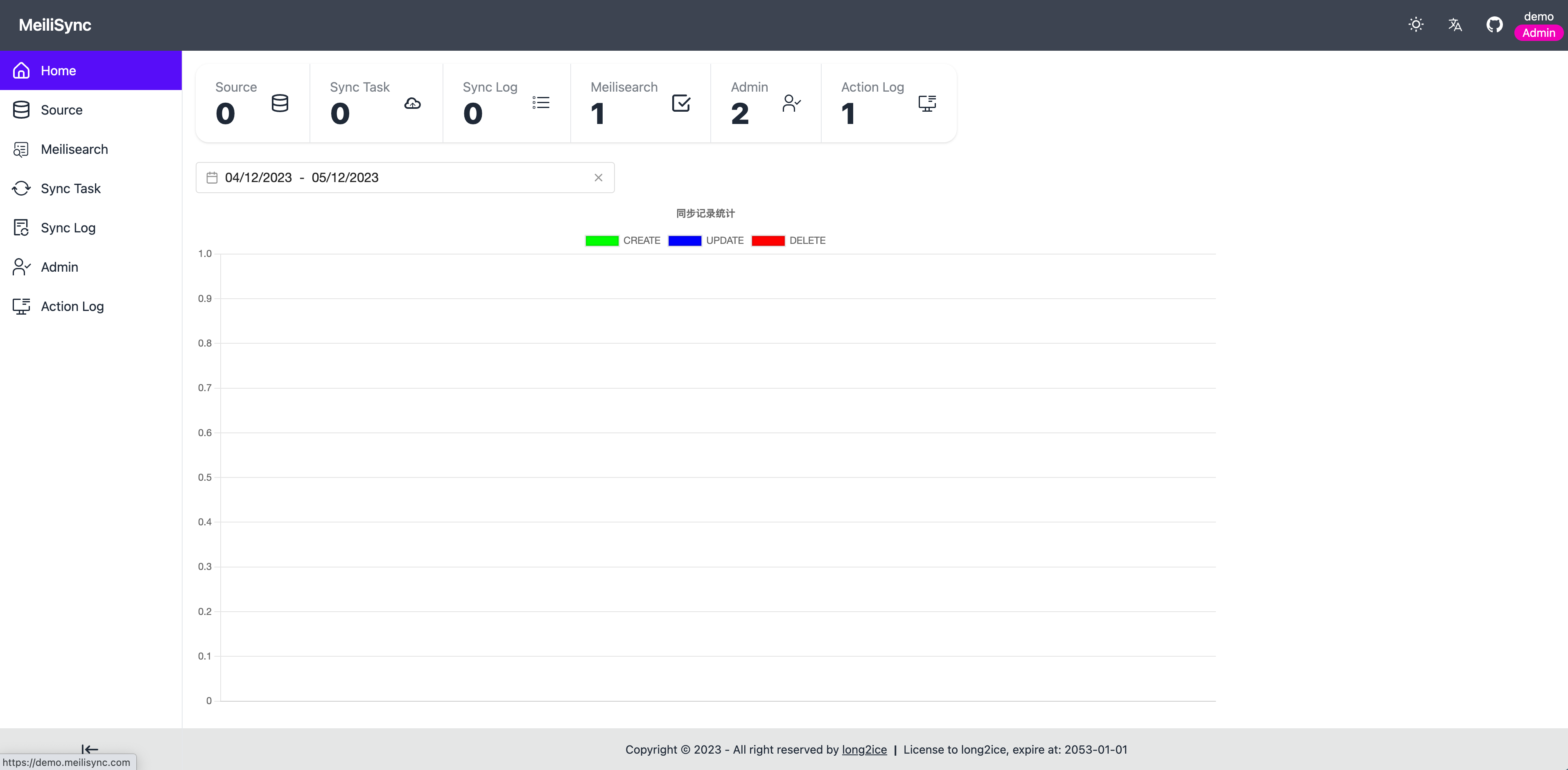Screen dimensions: 1568x770
Task: Click the monitor icon in Action Log card
Action: click(926, 104)
